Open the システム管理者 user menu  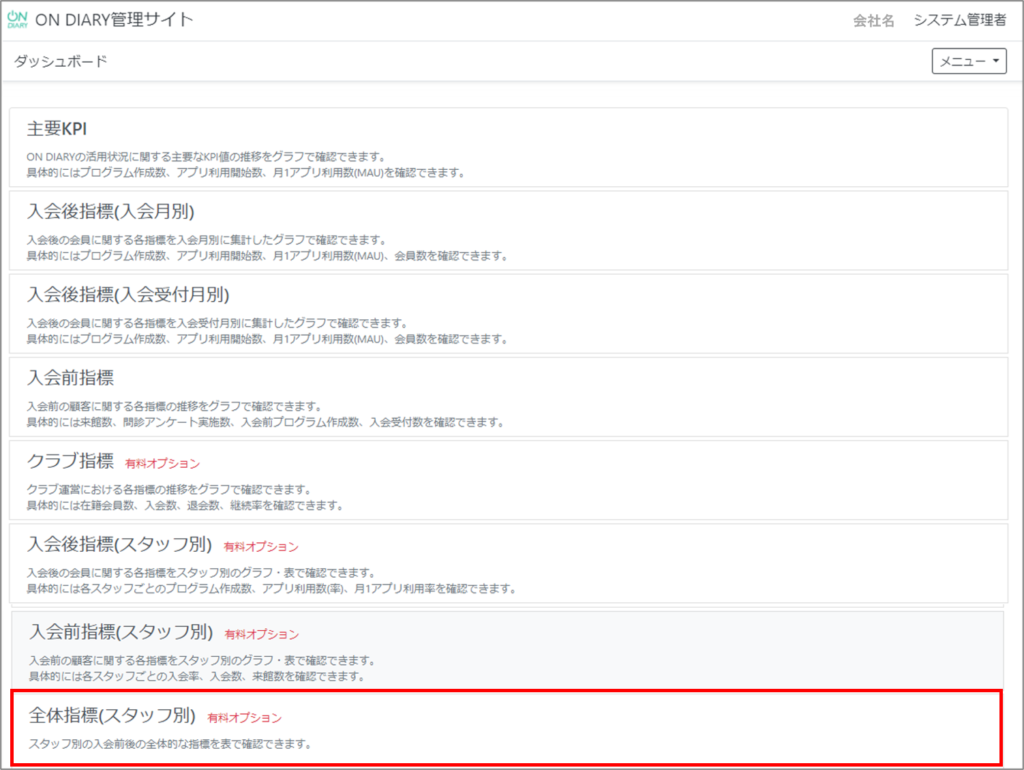pos(960,21)
